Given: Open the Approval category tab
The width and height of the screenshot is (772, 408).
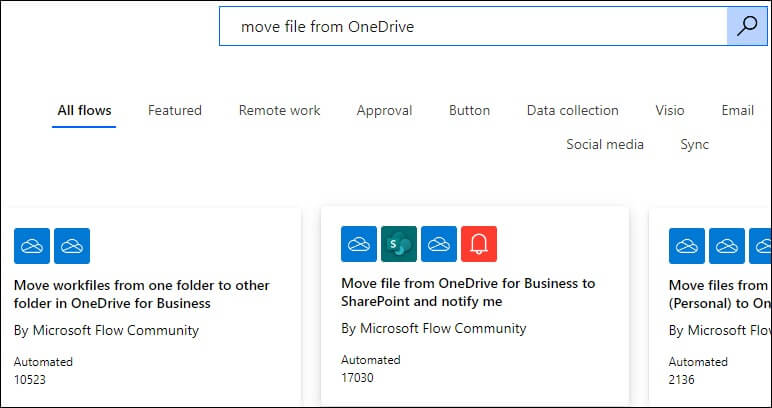Looking at the screenshot, I should click(385, 110).
